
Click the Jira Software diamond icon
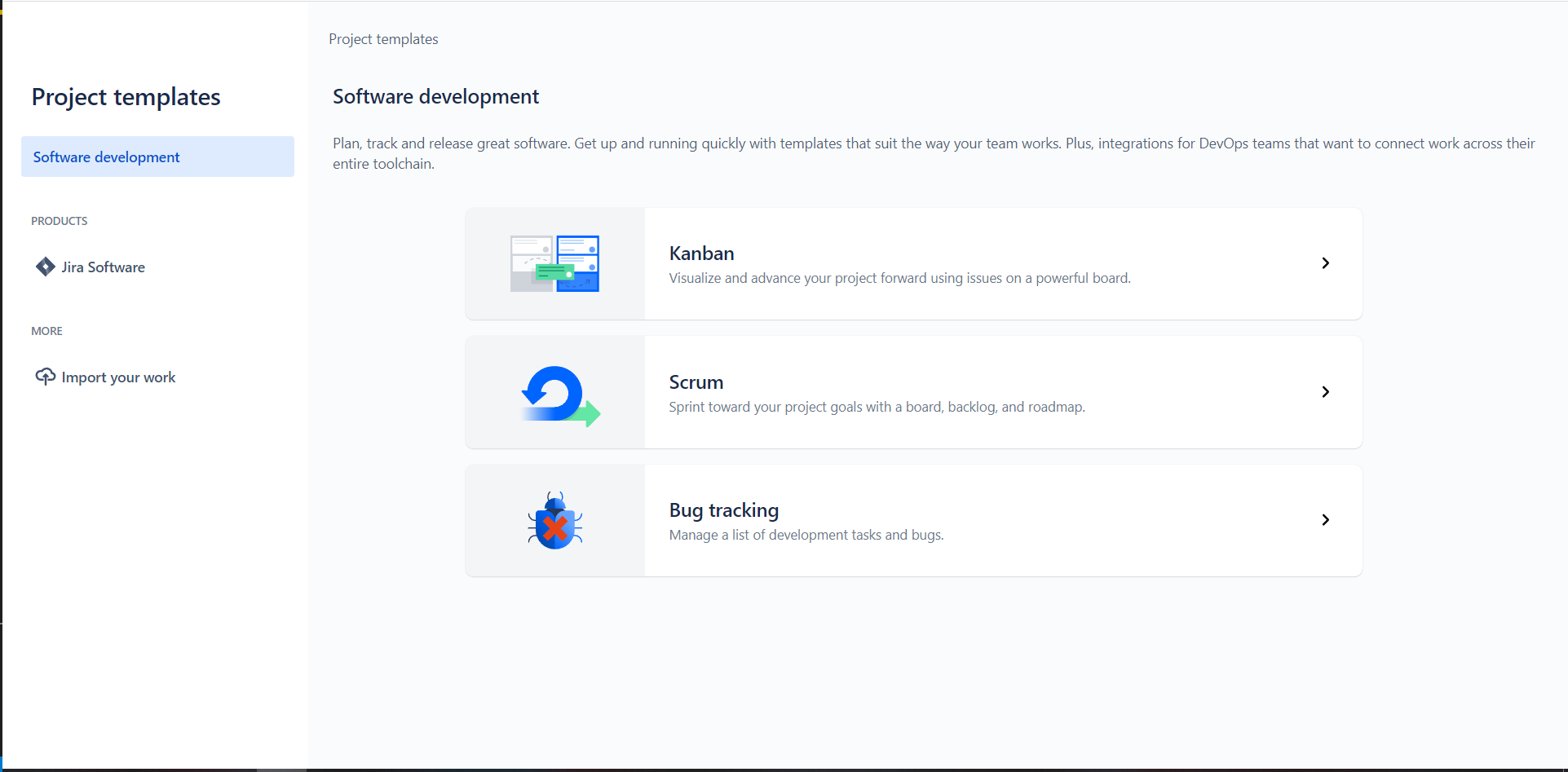coord(46,267)
